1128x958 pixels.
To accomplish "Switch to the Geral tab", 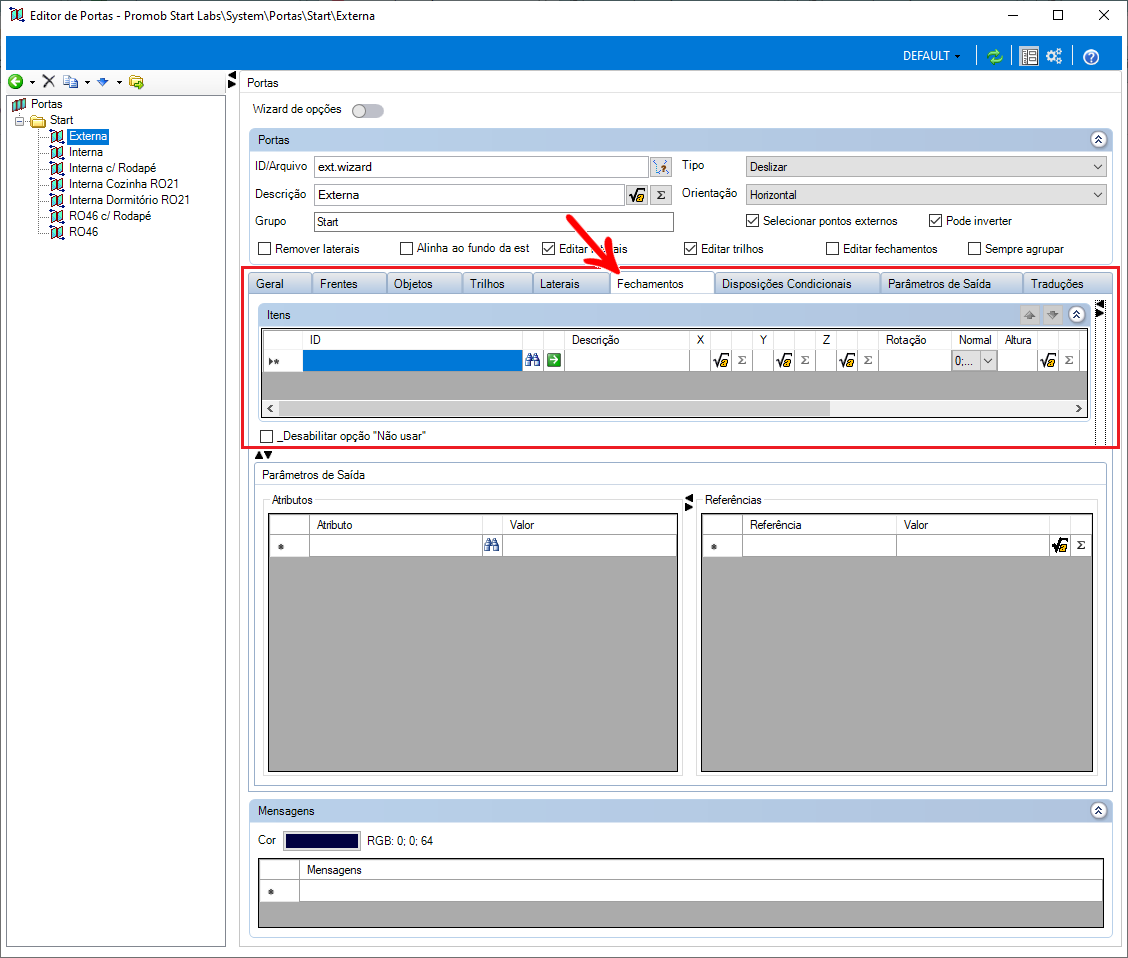I will pos(280,284).
